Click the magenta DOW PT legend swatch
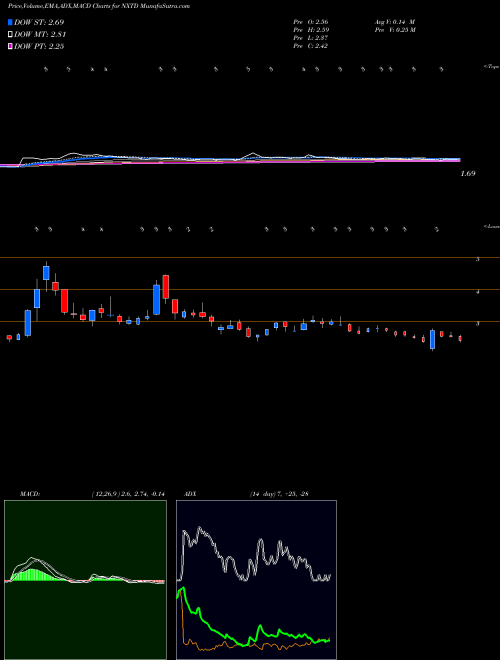The width and height of the screenshot is (500, 660). (x=10, y=46)
